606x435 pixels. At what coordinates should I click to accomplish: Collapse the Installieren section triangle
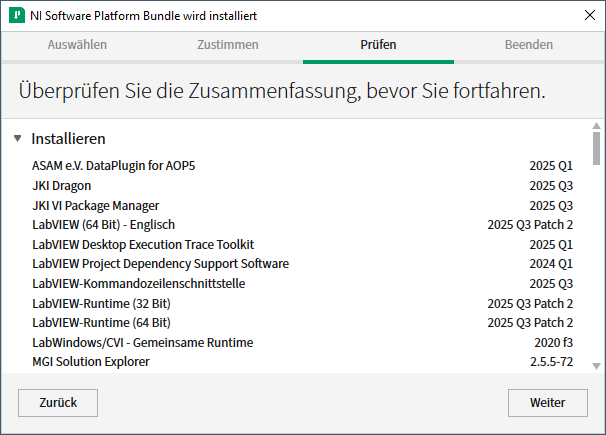pyautogui.click(x=18, y=139)
